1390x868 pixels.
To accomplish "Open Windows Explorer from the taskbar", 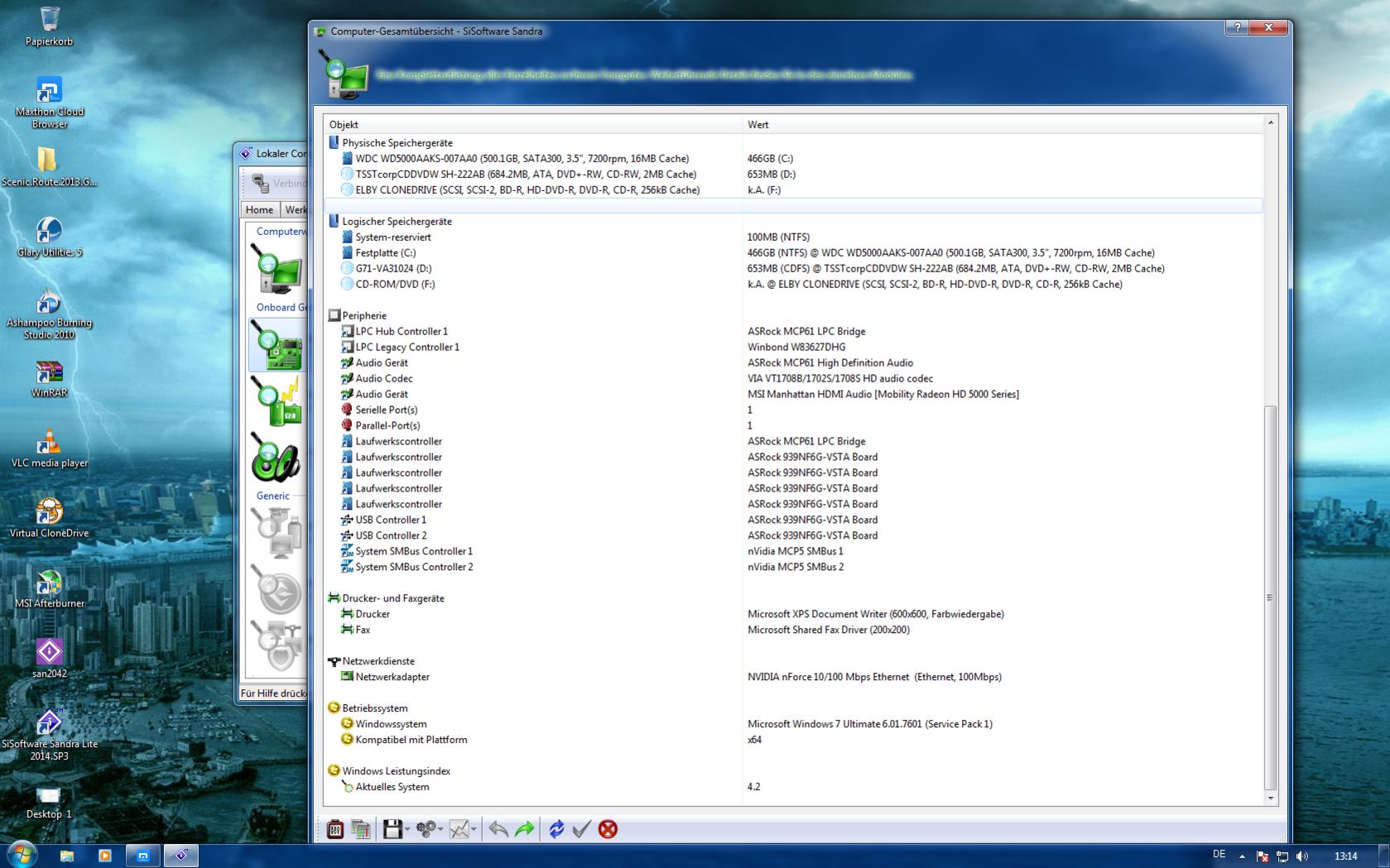I will coord(67,856).
